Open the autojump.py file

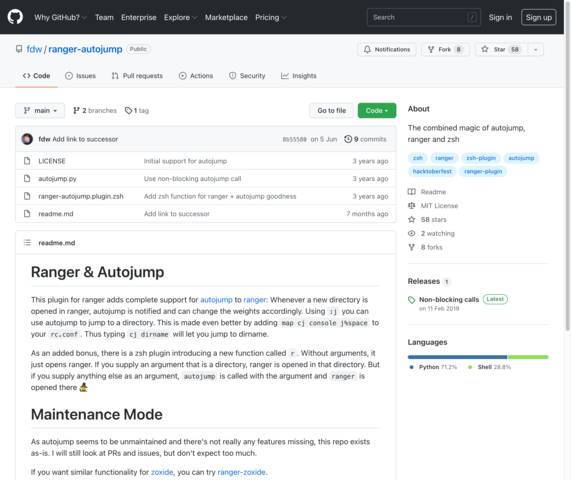click(58, 178)
